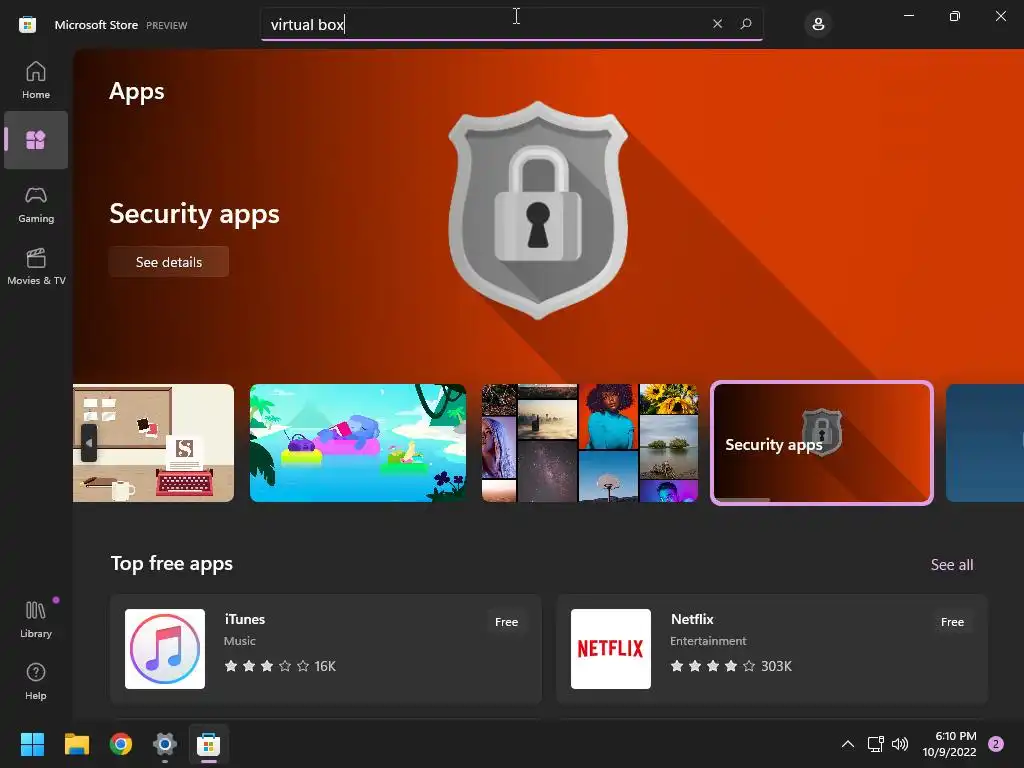The image size is (1024, 768).
Task: Click Netflix star rating 303K
Action: [731, 666]
